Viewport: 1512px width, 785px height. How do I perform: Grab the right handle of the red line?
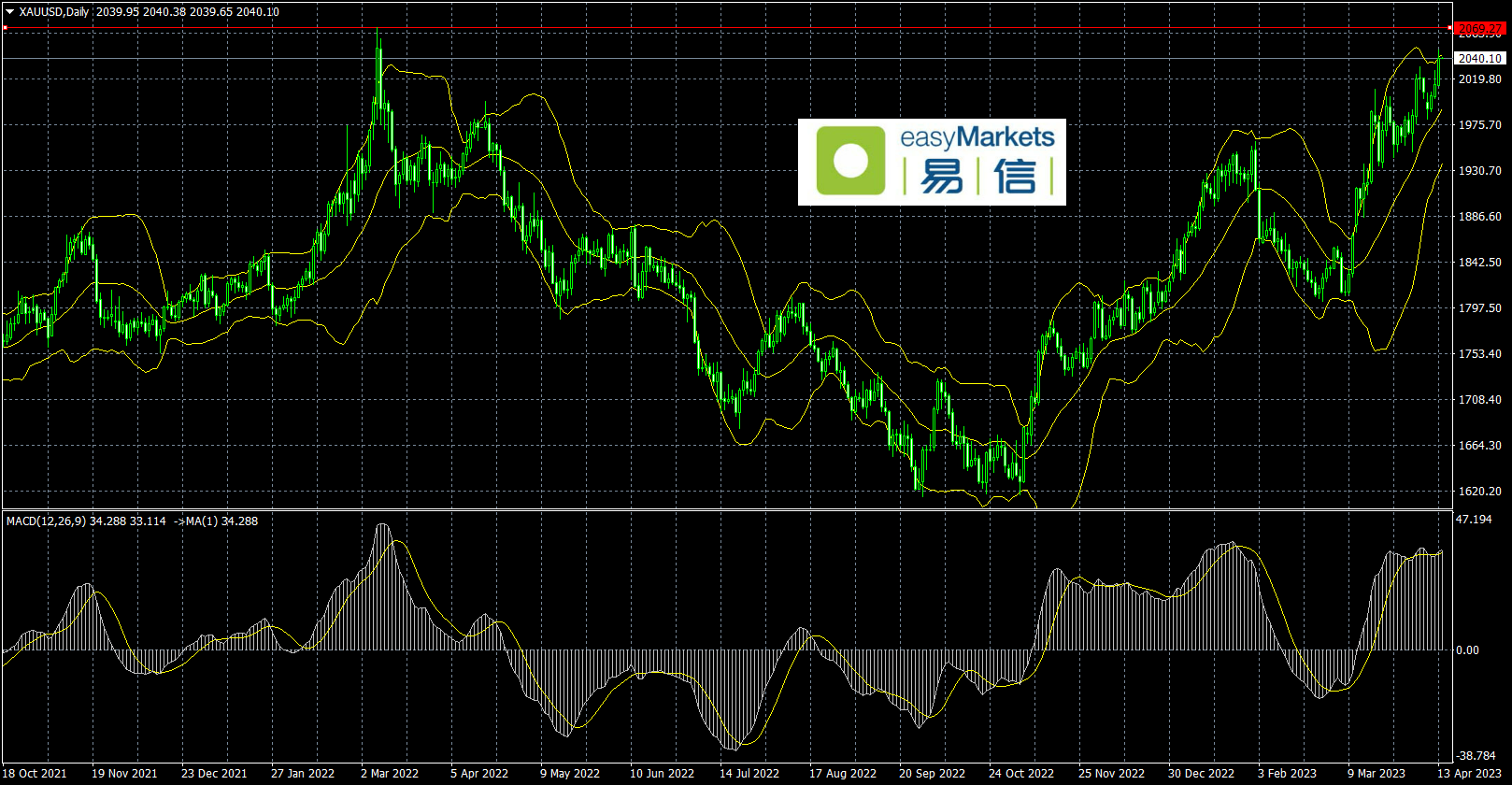(1449, 28)
